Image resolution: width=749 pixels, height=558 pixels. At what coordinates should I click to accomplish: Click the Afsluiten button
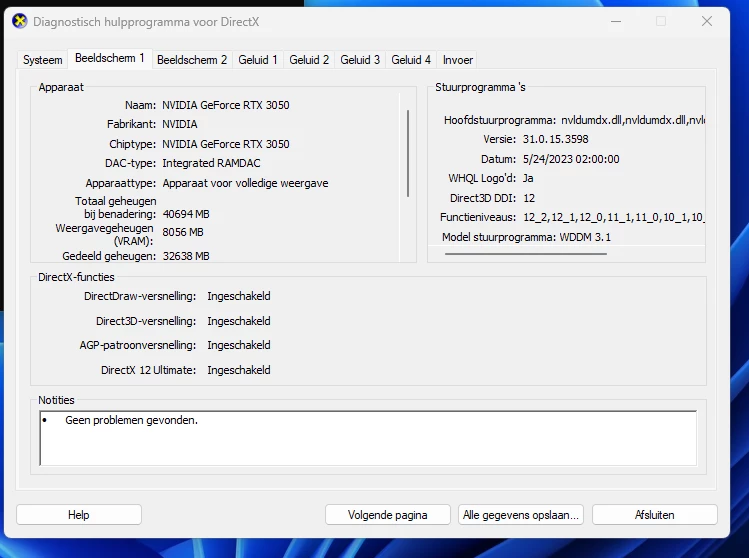(654, 515)
